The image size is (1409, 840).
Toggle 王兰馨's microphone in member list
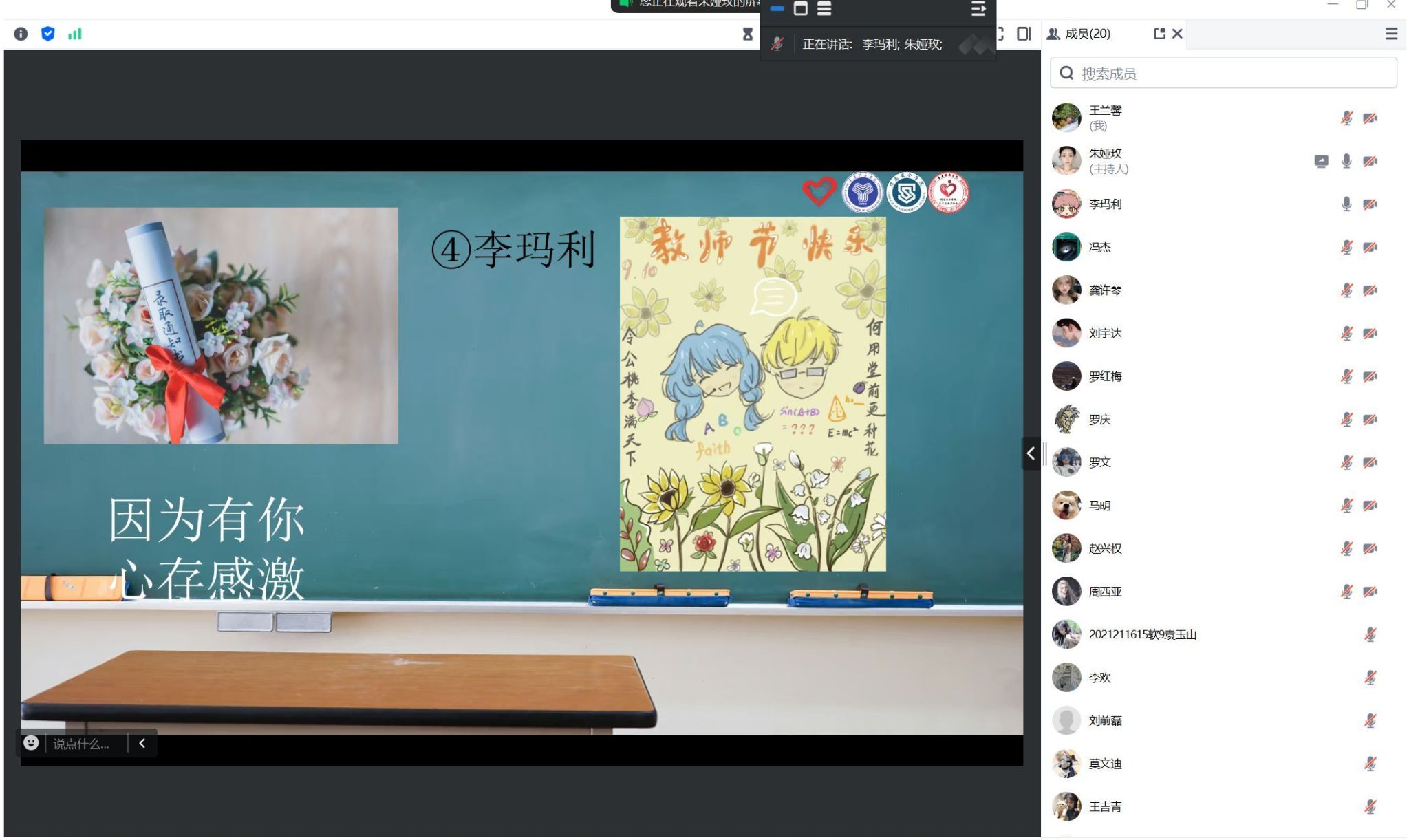pyautogui.click(x=1346, y=118)
